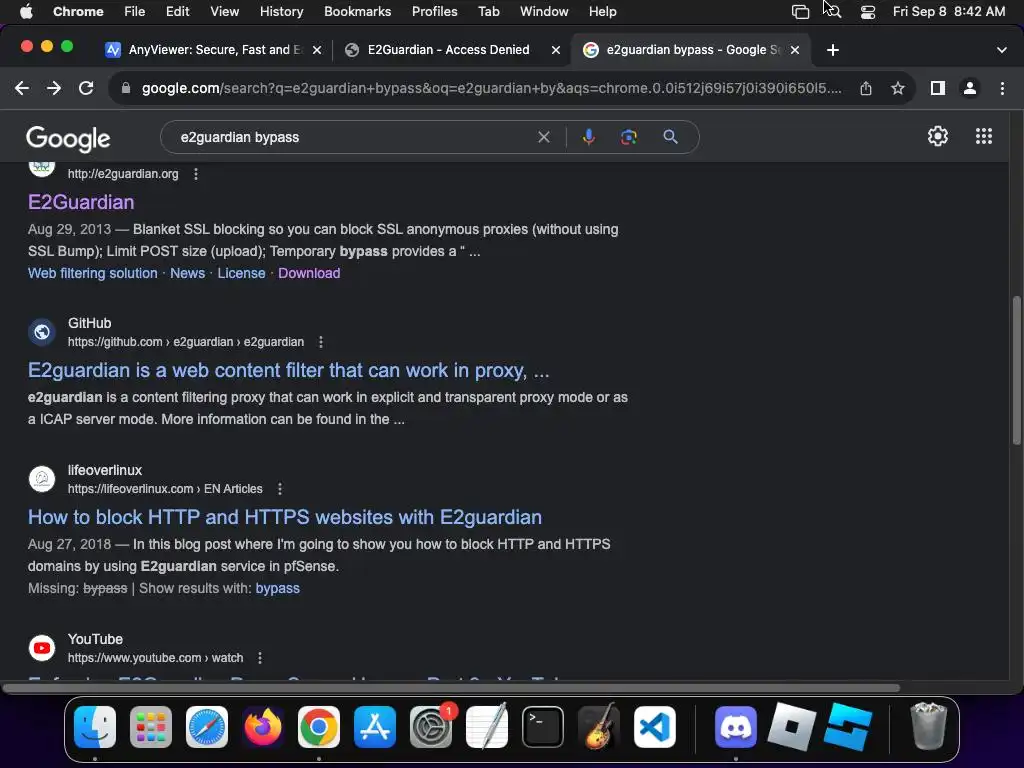This screenshot has width=1024, height=768.
Task: Open How to block HTTP and HTTPS result
Action: pyautogui.click(x=285, y=517)
